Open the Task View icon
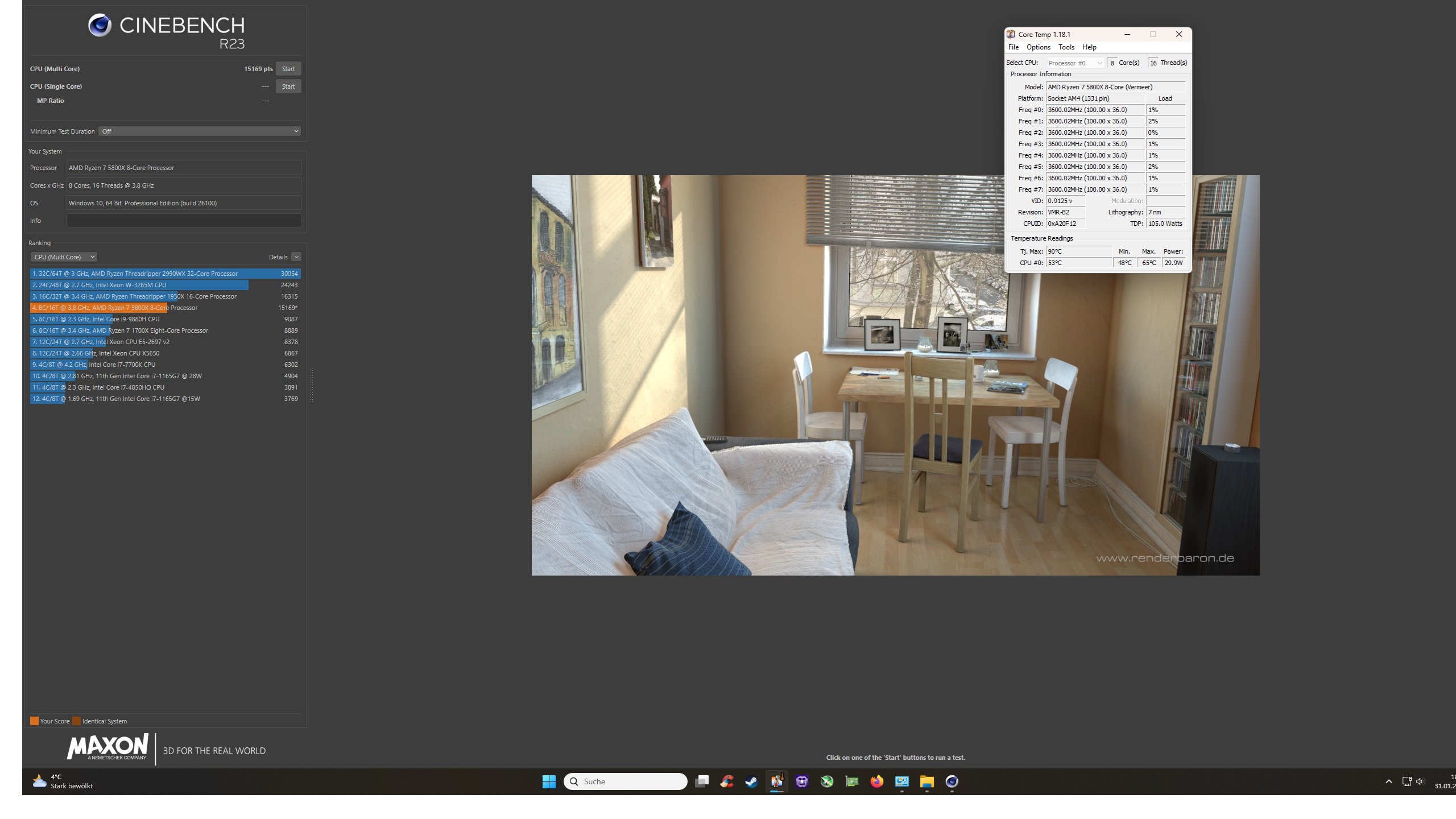1456x819 pixels. point(702,781)
